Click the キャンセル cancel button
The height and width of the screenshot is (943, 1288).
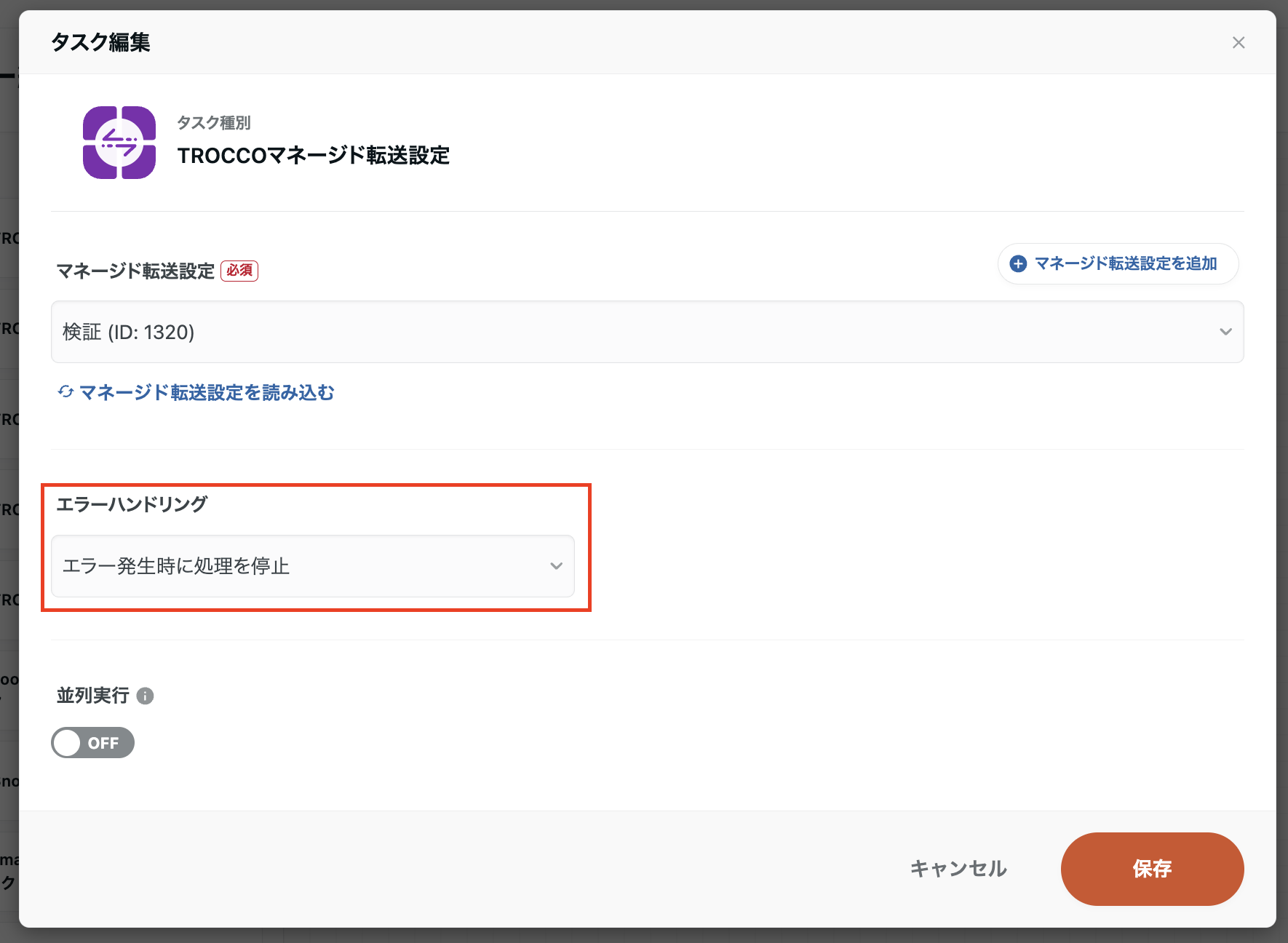958,868
